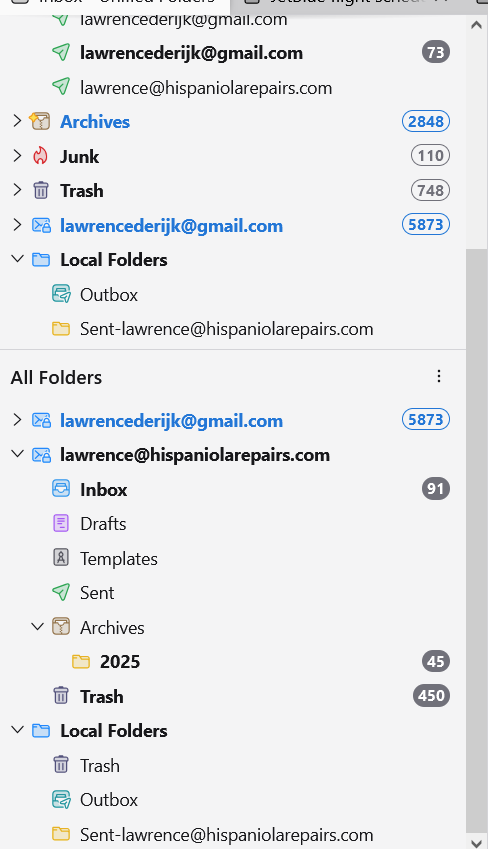Viewport: 488px width, 849px height.
Task: Click the folder pane scrollbar down arrow
Action: pyautogui.click(x=477, y=843)
